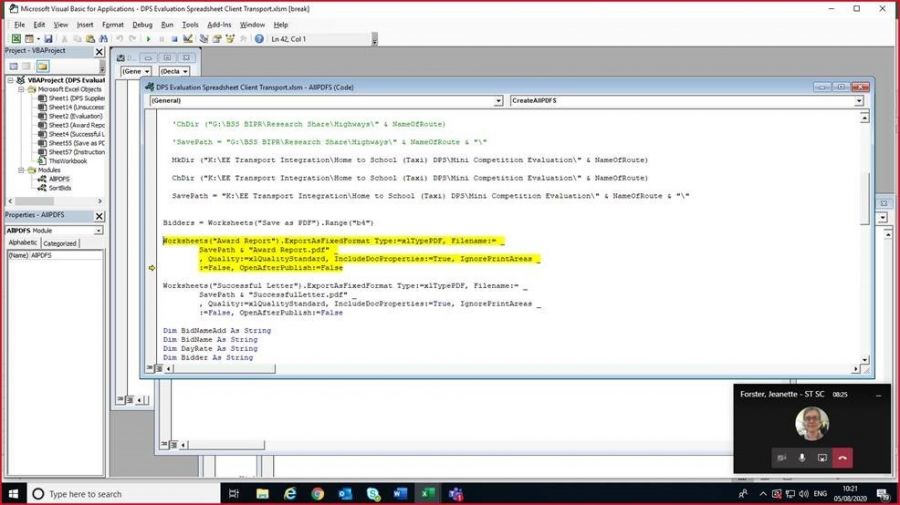The height and width of the screenshot is (505, 900).
Task: Click the blue Help question mark icon
Action: tap(259, 39)
